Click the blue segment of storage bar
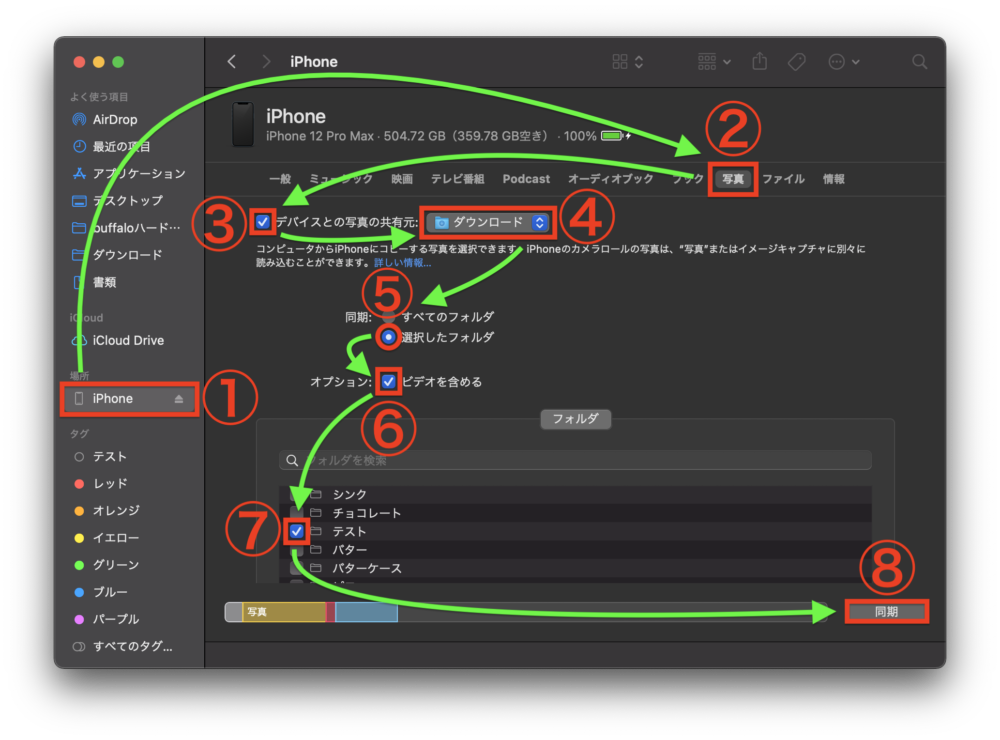The width and height of the screenshot is (1000, 740). (x=367, y=612)
